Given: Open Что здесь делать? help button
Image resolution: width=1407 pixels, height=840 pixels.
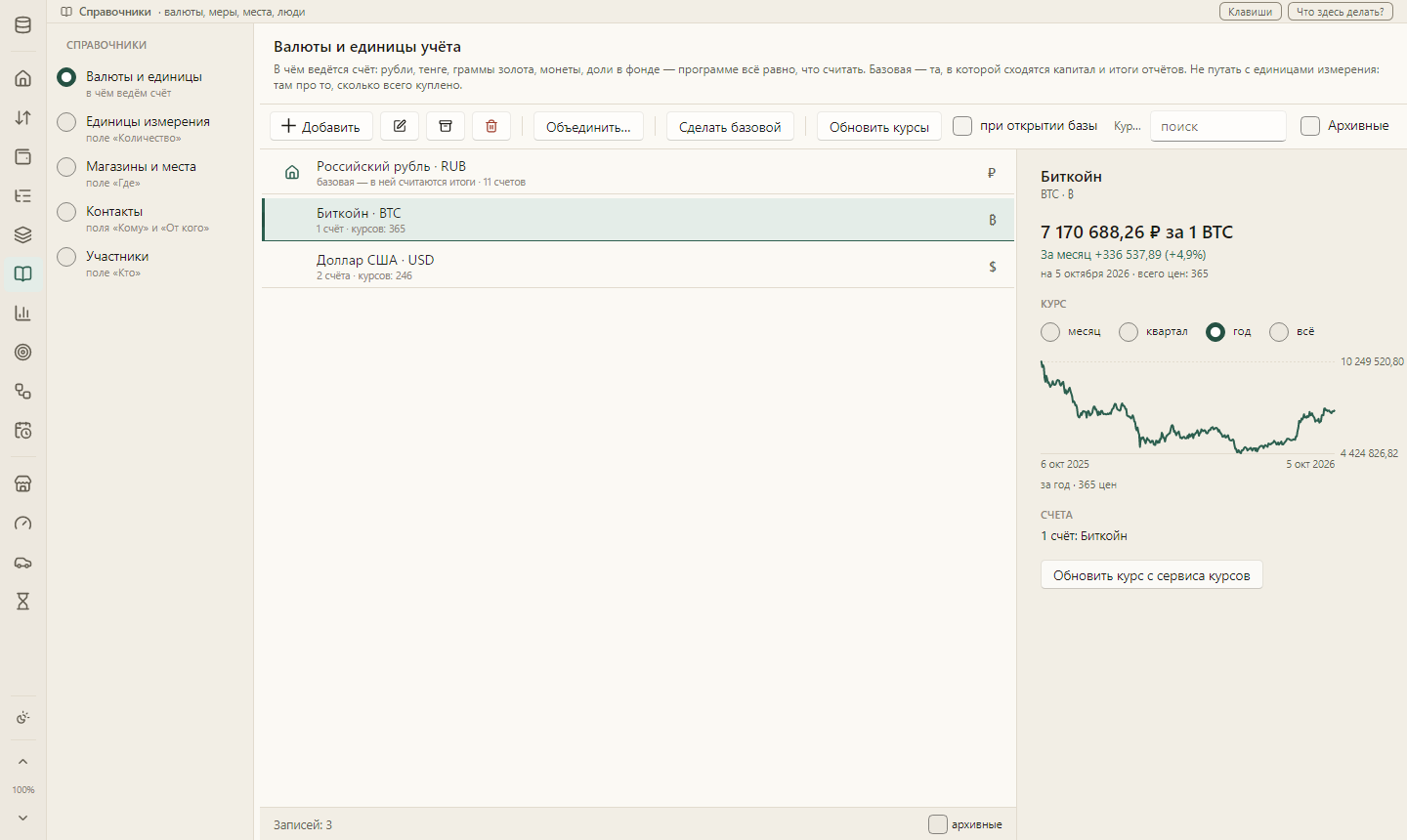Looking at the screenshot, I should pyautogui.click(x=1341, y=12).
